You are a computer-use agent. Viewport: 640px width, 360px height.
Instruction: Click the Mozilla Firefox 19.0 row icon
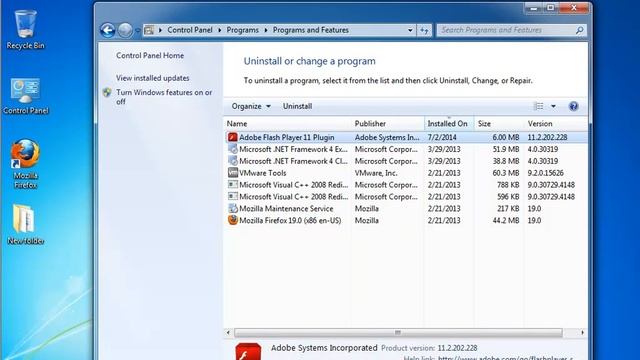click(233, 220)
